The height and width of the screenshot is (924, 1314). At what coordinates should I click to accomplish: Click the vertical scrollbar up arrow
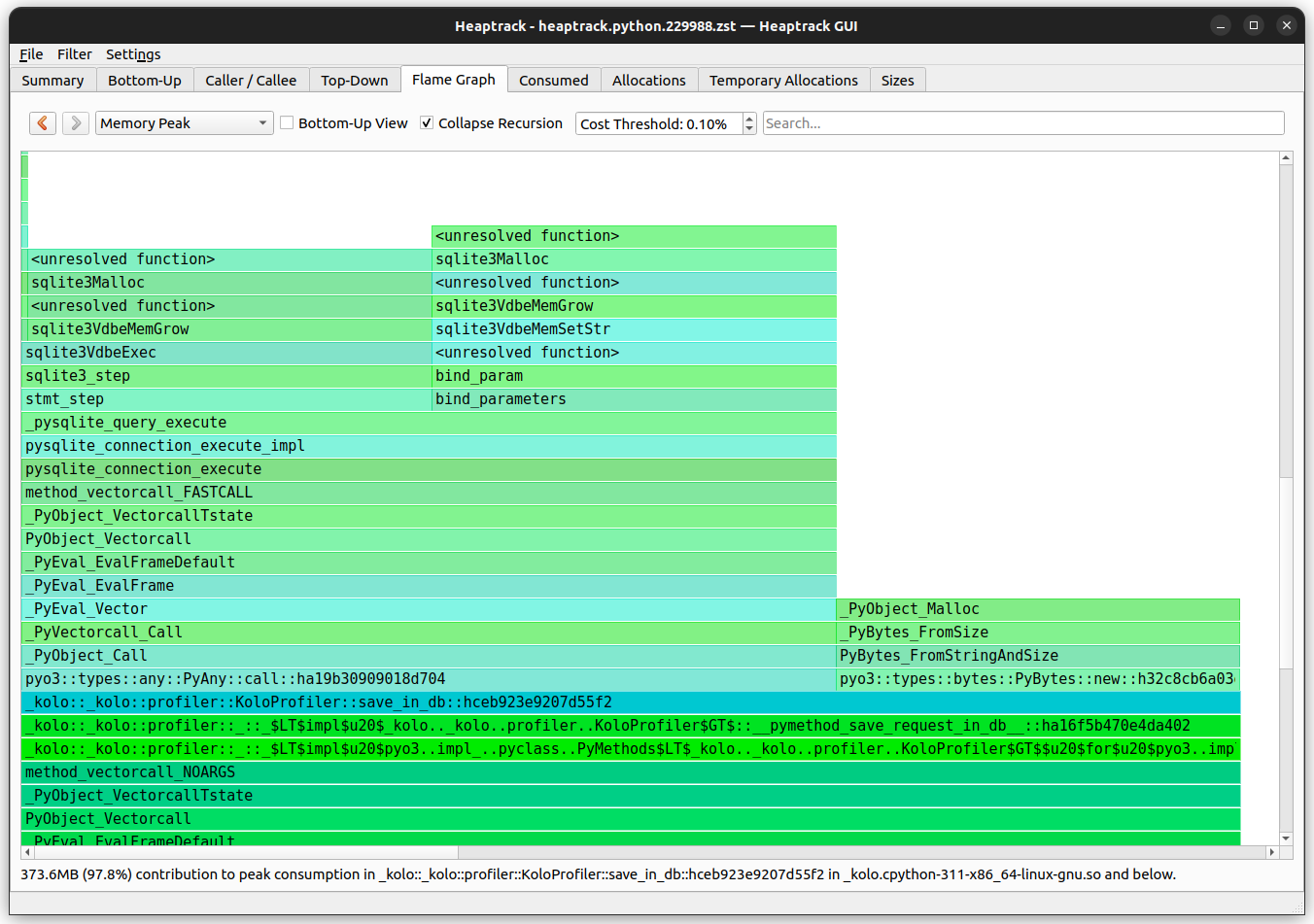[x=1286, y=157]
